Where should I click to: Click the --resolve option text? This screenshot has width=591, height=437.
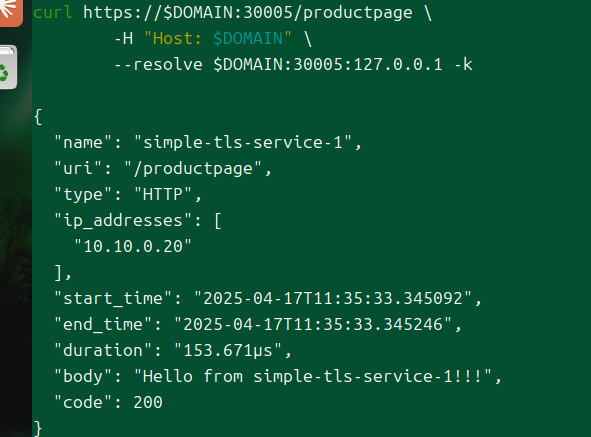pos(159,64)
